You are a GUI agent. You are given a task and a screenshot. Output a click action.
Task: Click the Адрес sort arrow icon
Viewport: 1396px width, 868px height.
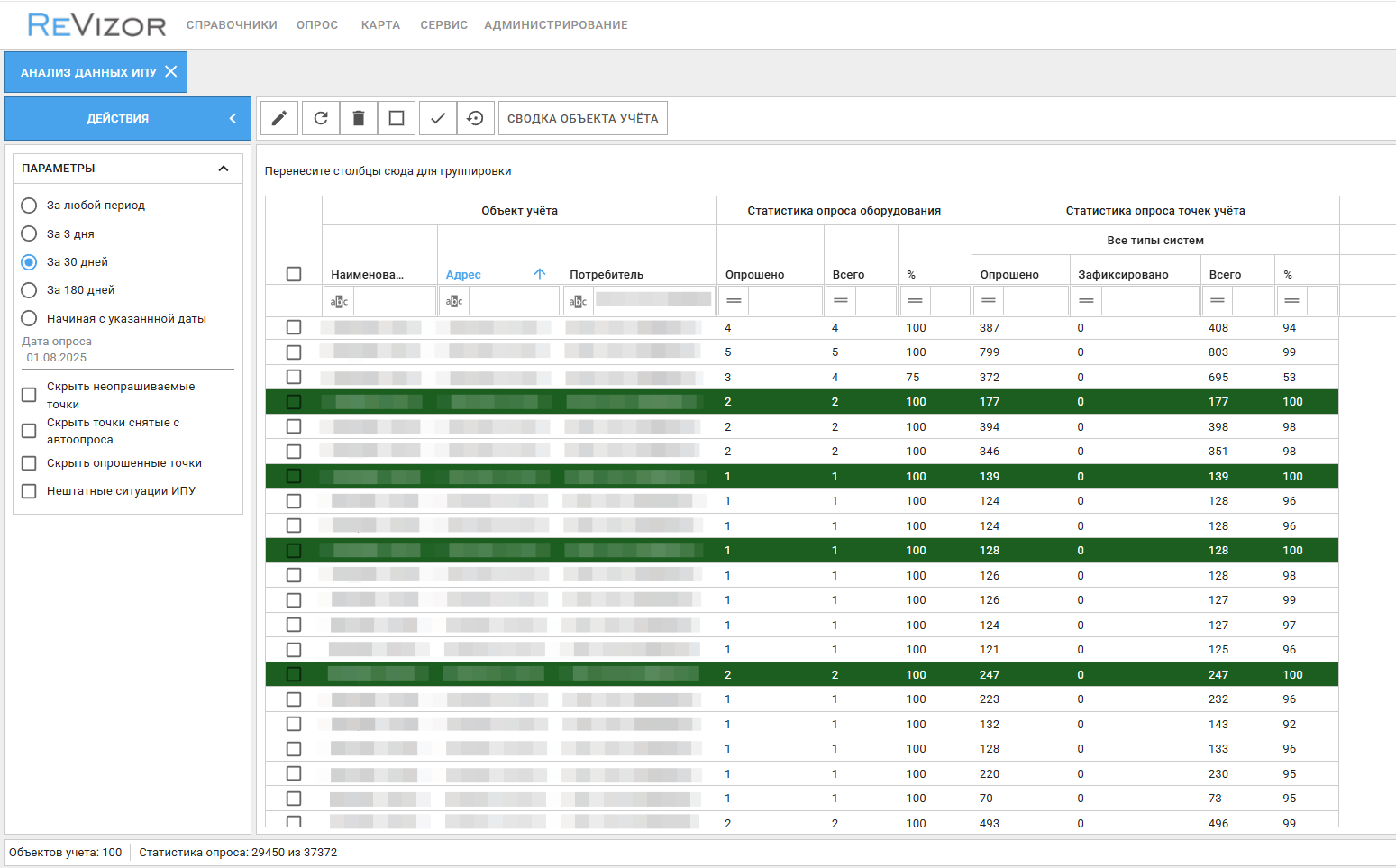click(540, 274)
